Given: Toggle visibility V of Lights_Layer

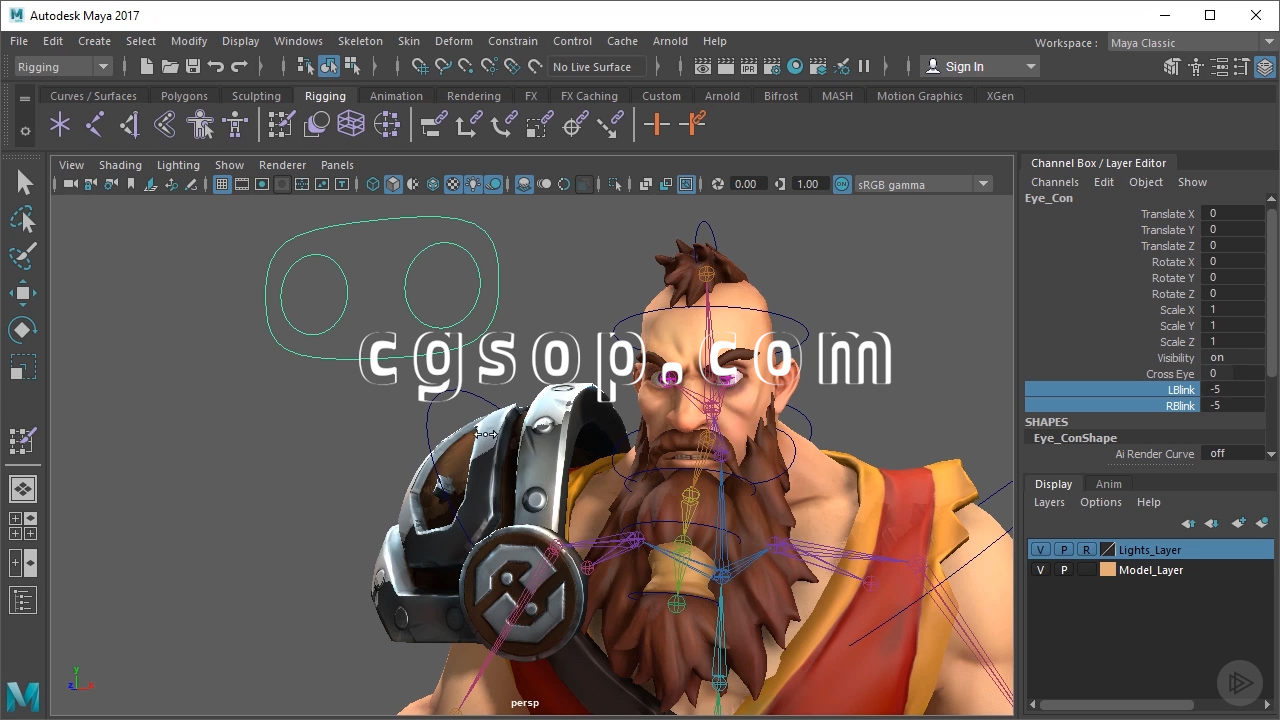Looking at the screenshot, I should [1041, 550].
